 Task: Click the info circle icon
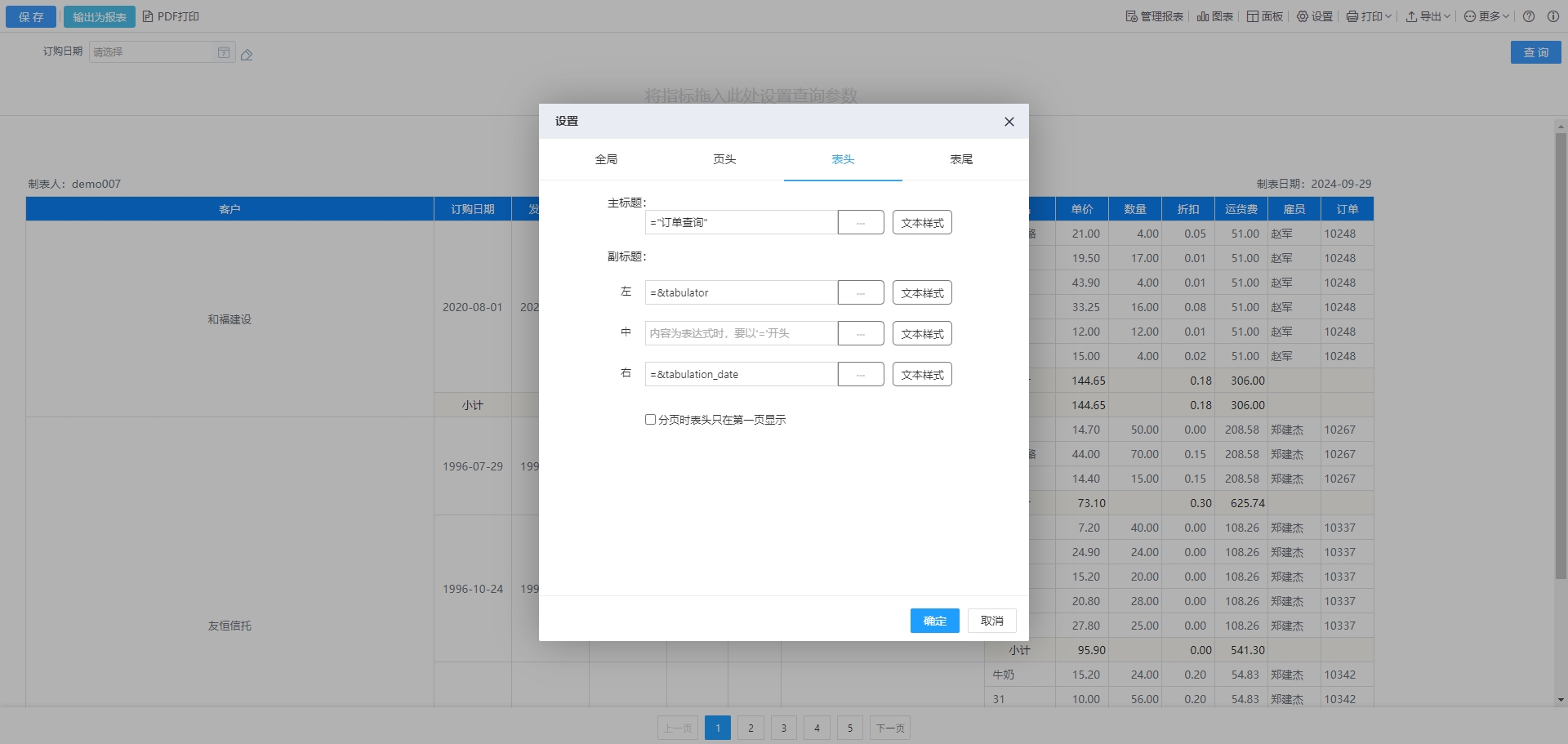tap(1553, 16)
